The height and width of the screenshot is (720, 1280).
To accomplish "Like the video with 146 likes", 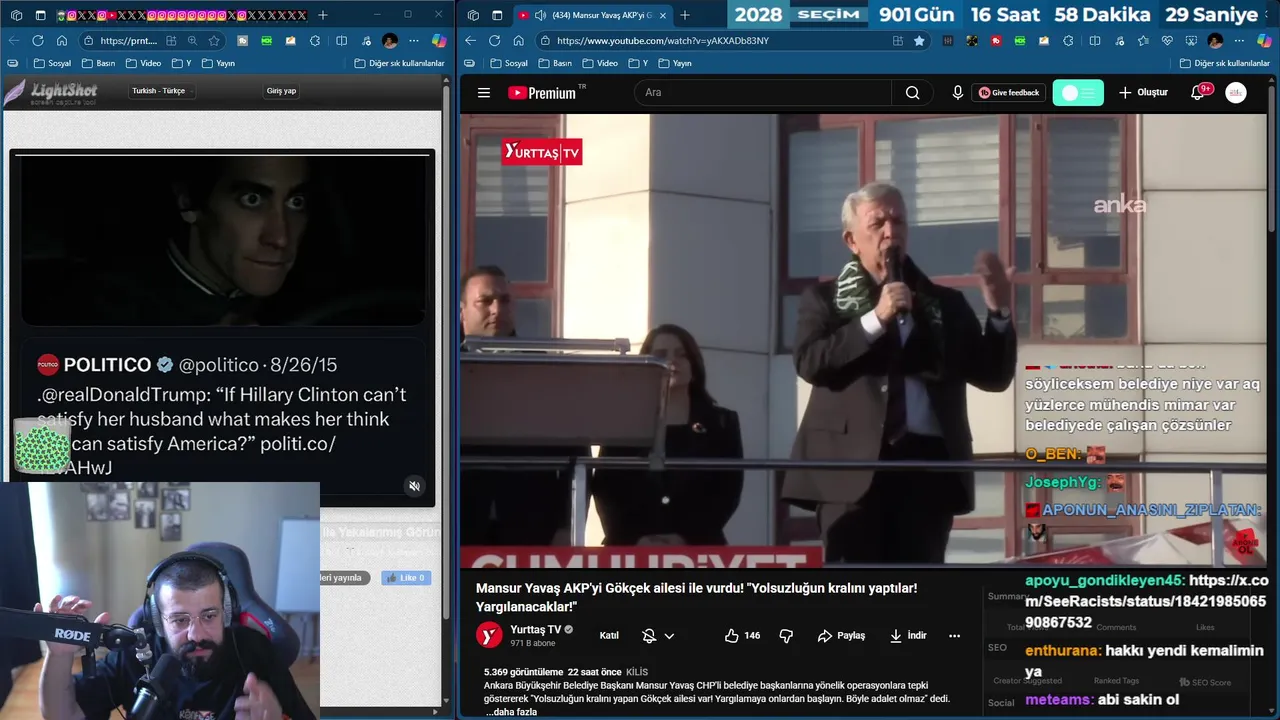I will 742,636.
